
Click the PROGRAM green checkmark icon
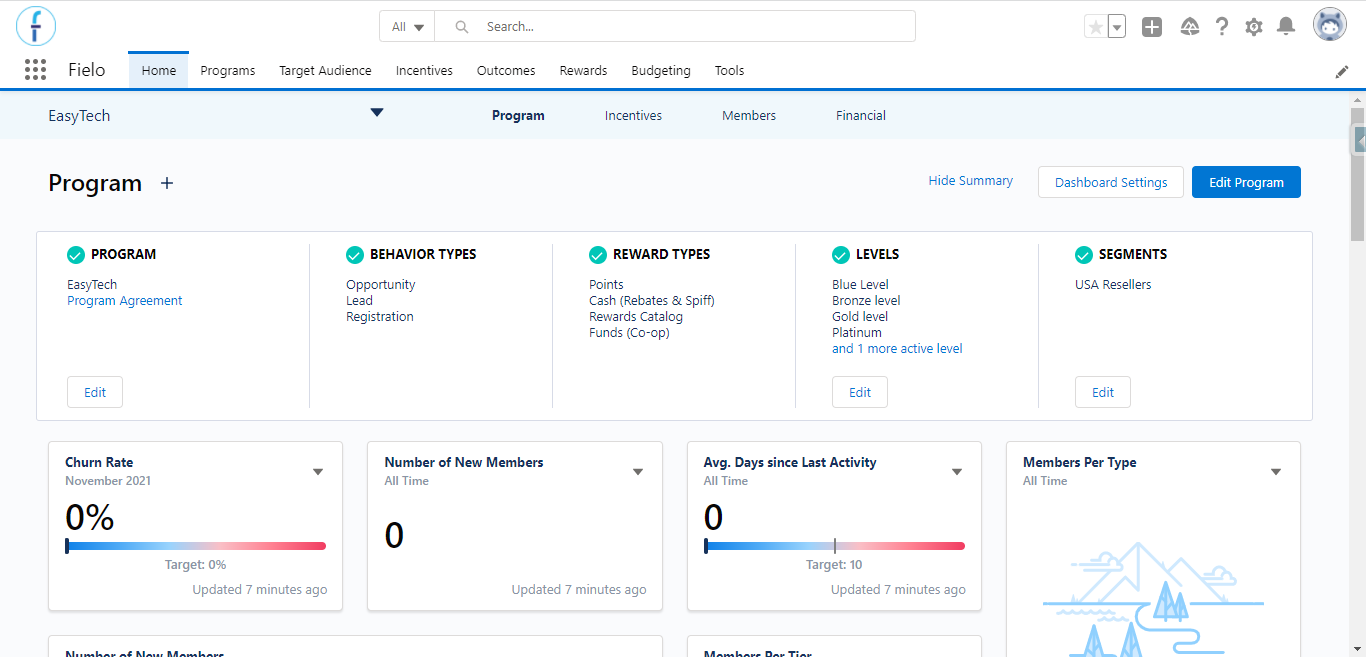(75, 254)
